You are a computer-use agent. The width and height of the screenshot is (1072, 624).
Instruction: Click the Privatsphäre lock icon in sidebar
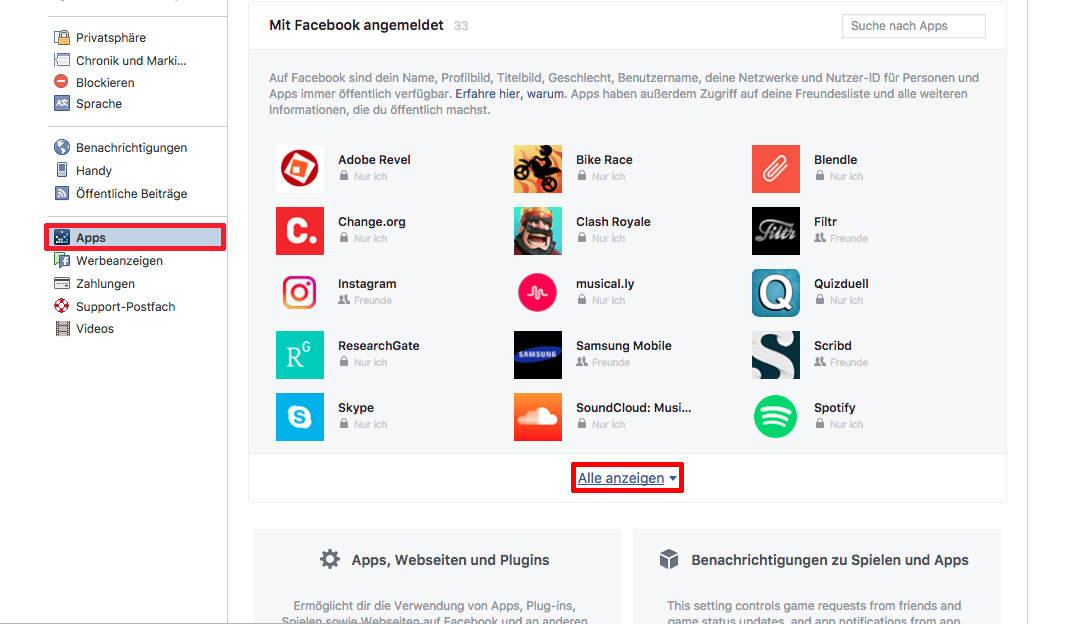[x=62, y=37]
